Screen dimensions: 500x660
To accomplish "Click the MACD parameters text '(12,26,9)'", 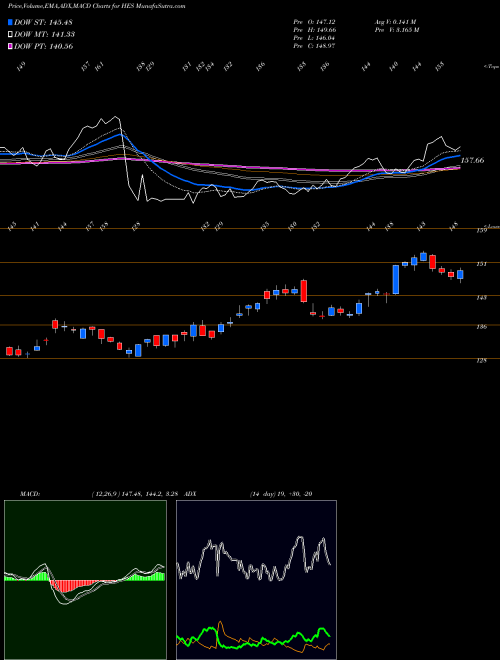I will pyautogui.click(x=106, y=494).
